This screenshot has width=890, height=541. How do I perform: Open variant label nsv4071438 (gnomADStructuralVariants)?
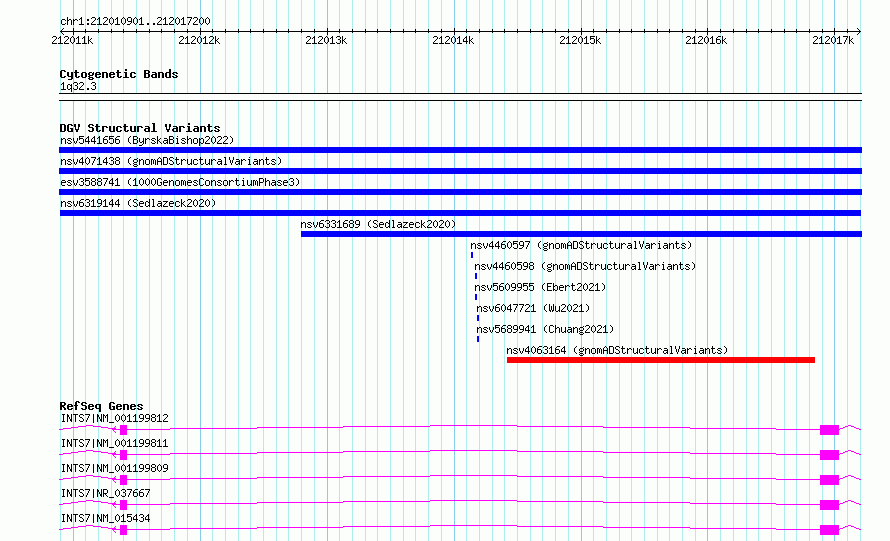click(x=171, y=161)
